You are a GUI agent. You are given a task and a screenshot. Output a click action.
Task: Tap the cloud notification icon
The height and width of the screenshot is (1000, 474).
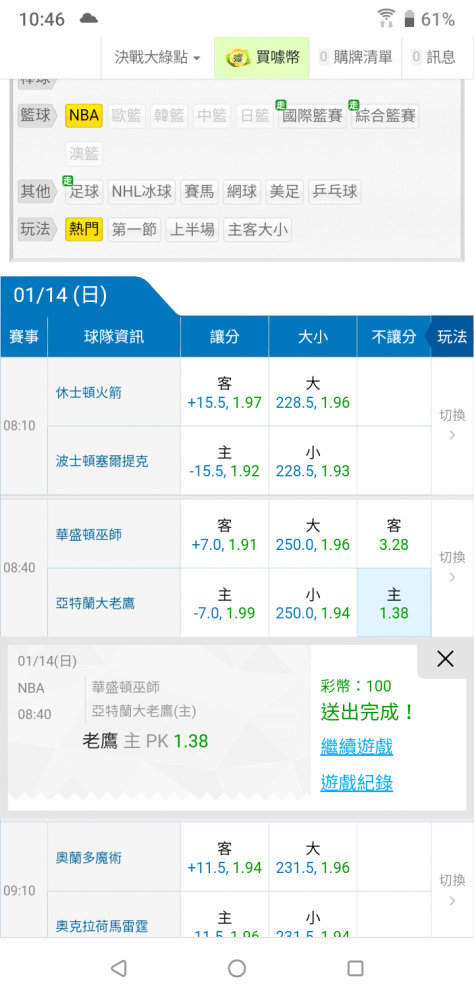click(x=89, y=18)
